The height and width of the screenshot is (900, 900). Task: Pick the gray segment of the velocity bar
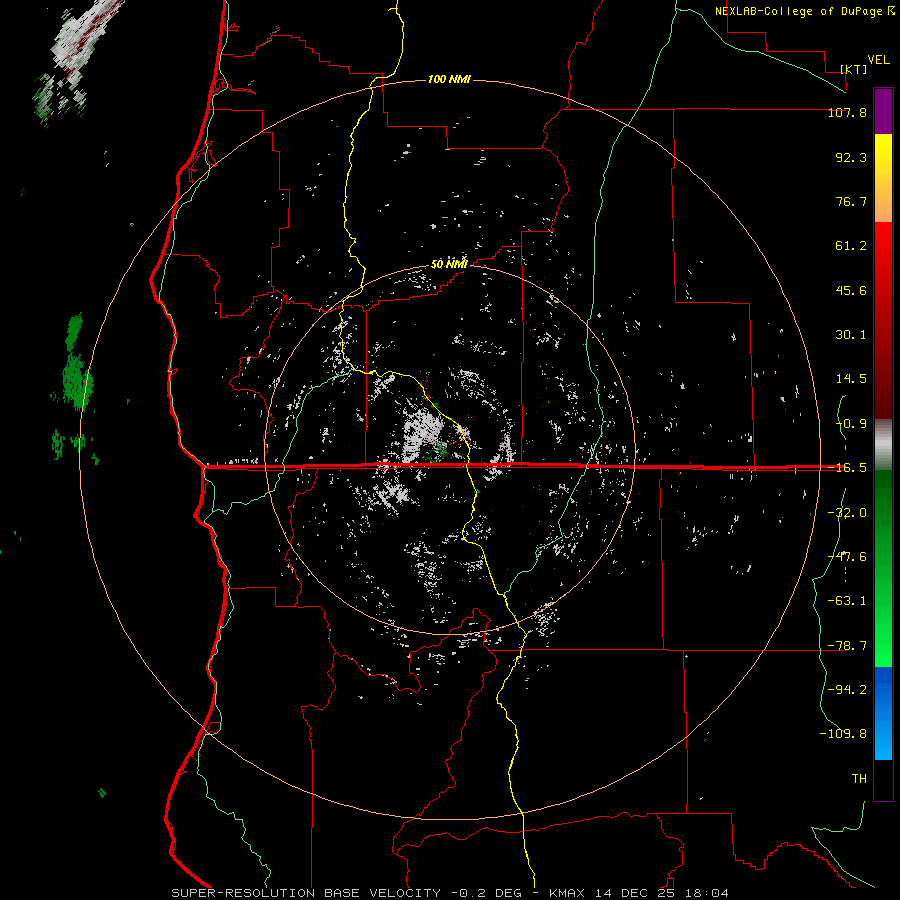(883, 444)
